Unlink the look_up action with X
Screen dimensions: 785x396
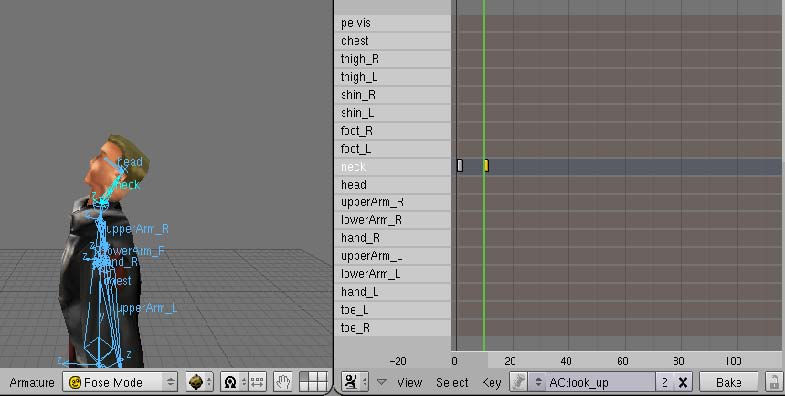[x=683, y=382]
